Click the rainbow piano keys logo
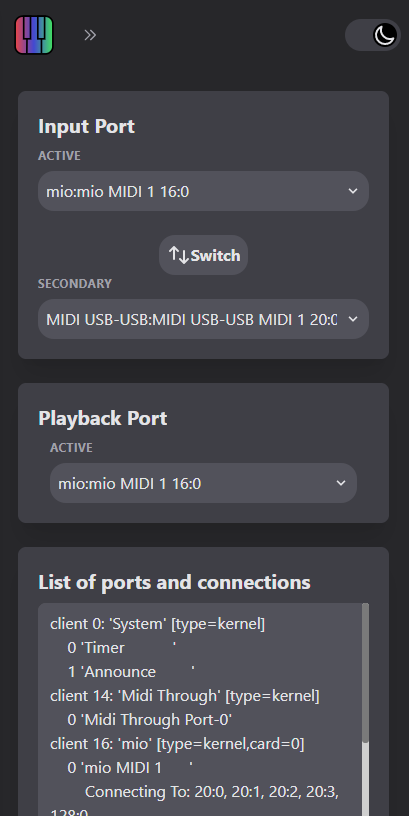Screen dimensions: 409x816 click(x=34, y=35)
